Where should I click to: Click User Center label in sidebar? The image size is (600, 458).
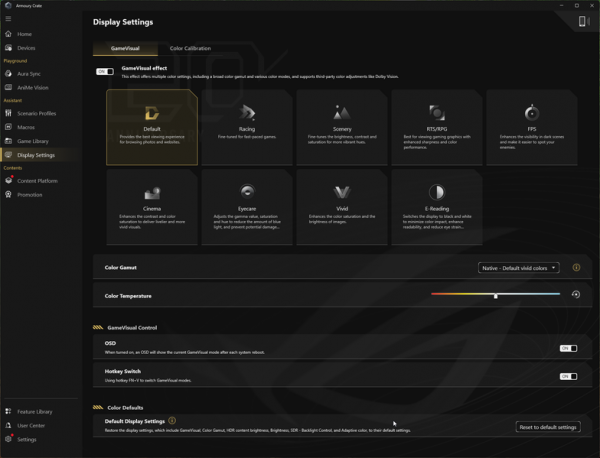coord(31,425)
